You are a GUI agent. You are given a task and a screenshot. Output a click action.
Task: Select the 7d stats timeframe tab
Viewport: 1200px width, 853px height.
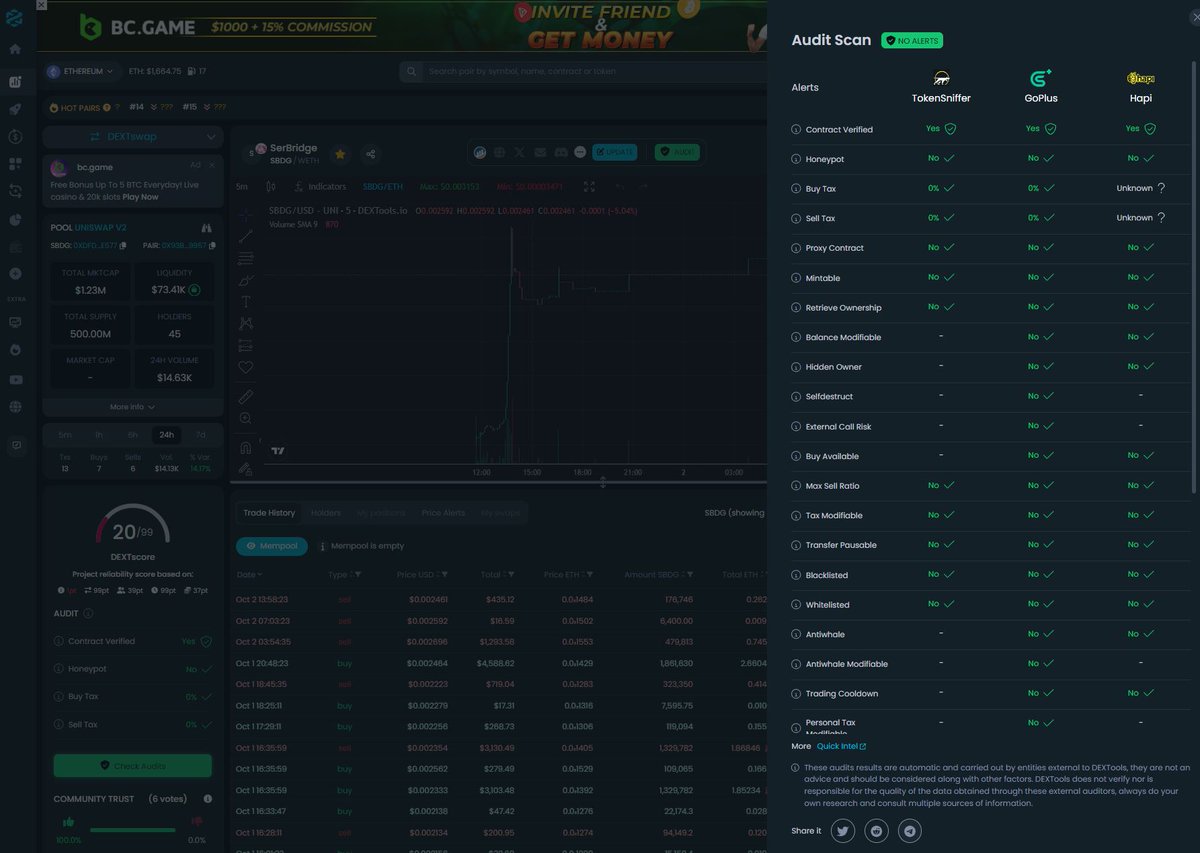coord(200,435)
